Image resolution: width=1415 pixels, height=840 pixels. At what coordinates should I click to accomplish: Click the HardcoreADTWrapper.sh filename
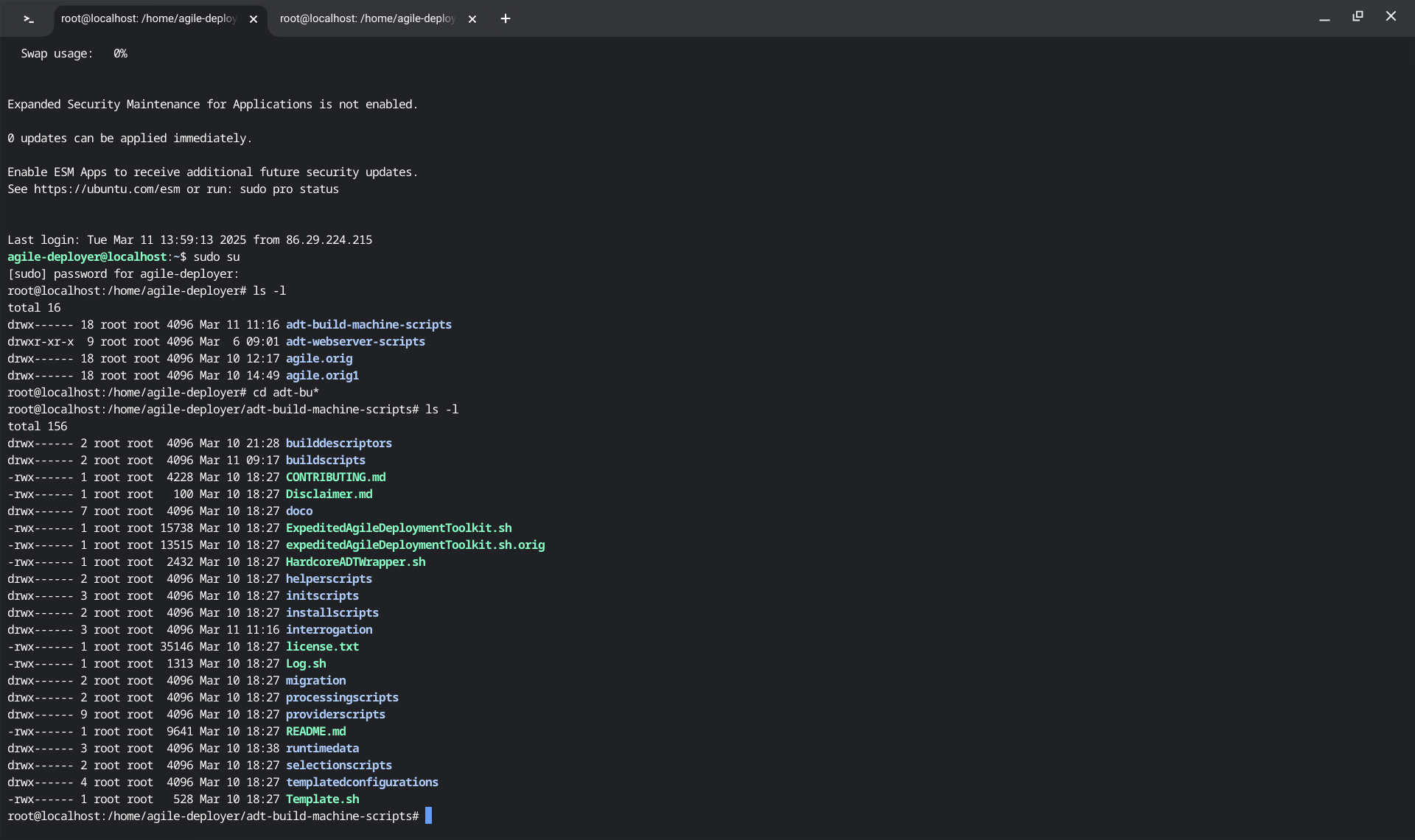[x=355, y=562]
